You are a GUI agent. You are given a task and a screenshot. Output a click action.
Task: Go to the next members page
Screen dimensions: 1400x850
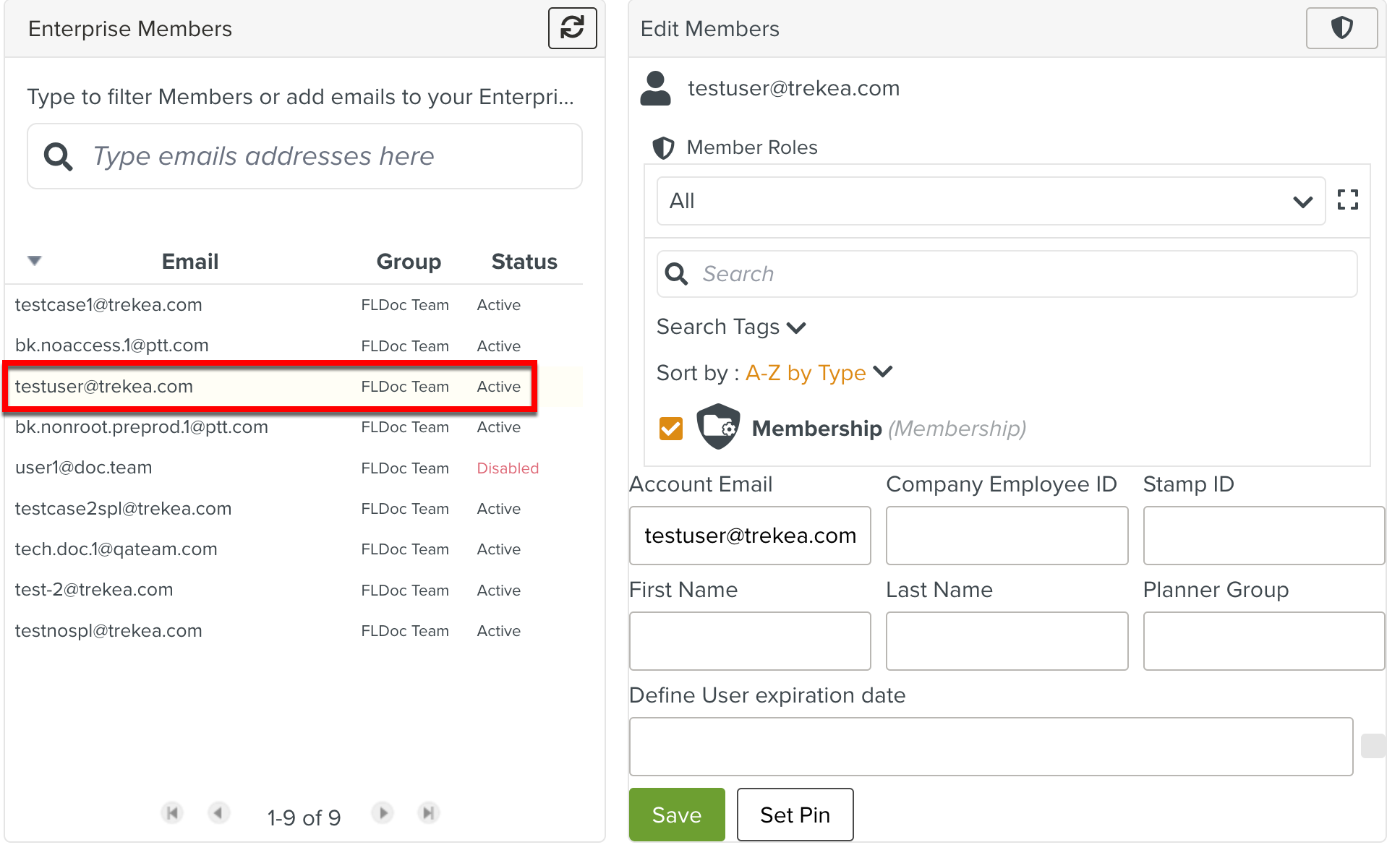[x=383, y=813]
